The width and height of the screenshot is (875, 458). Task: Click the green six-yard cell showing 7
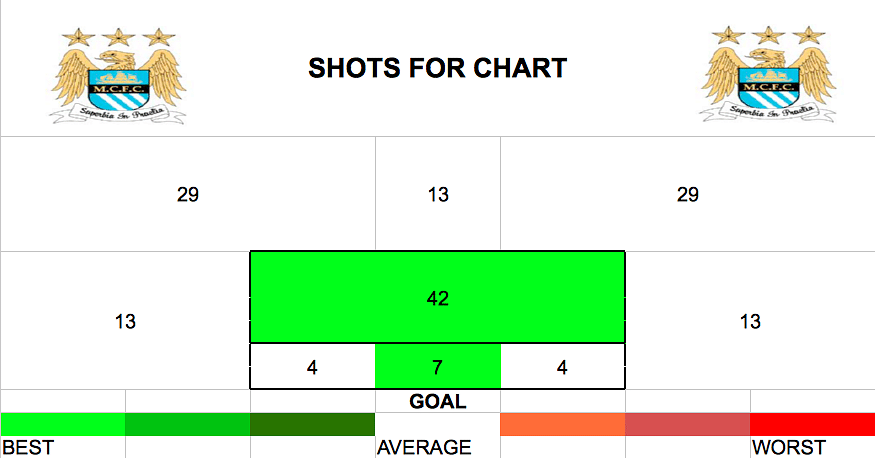pyautogui.click(x=438, y=366)
